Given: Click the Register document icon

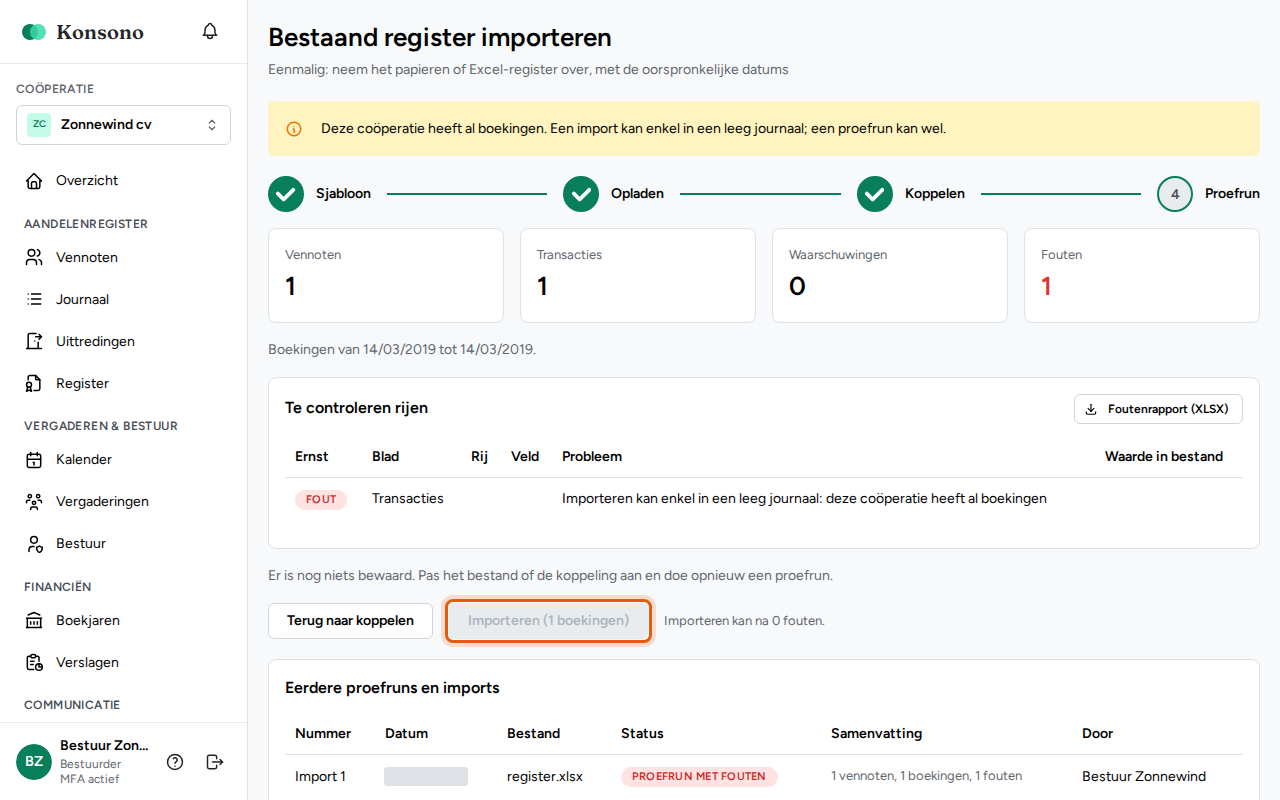Looking at the screenshot, I should [x=34, y=384].
